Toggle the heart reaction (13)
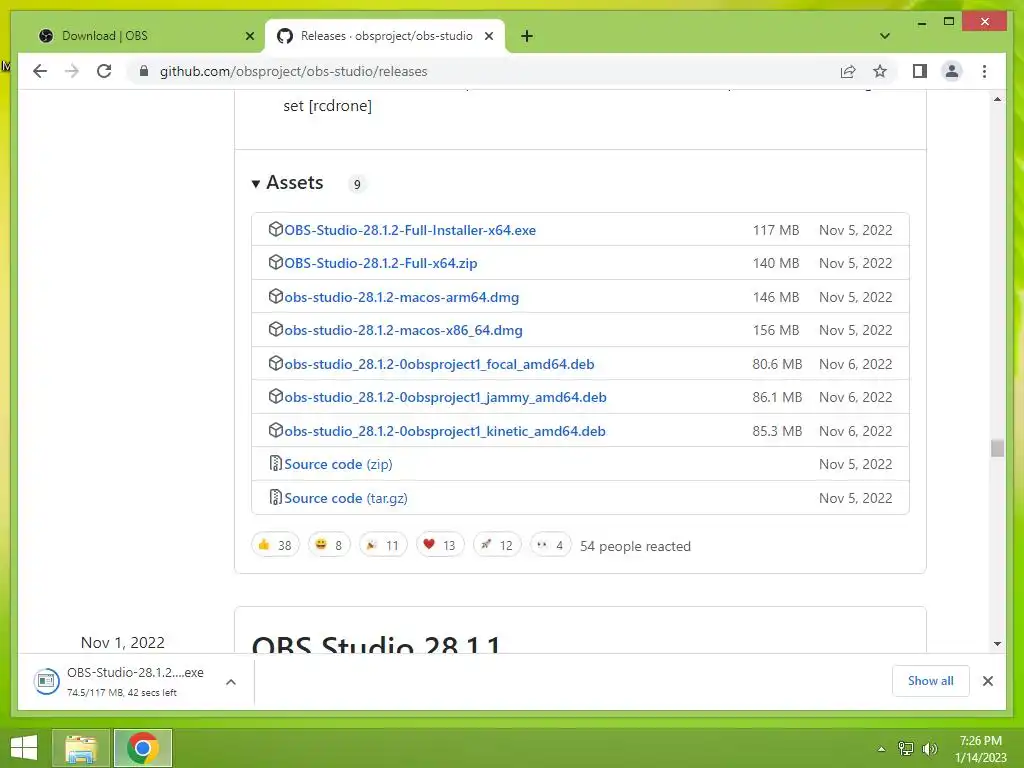Image resolution: width=1024 pixels, height=768 pixels. pyautogui.click(x=440, y=545)
